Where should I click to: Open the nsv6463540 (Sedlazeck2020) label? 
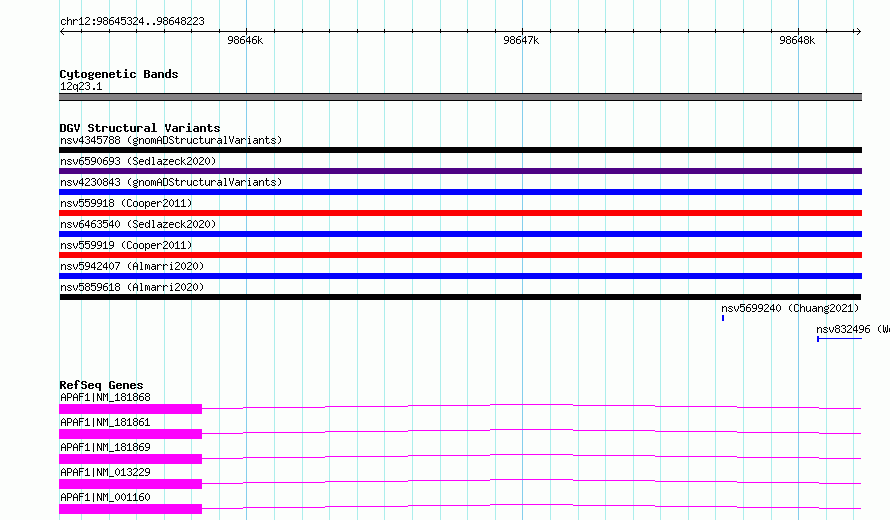[138, 224]
